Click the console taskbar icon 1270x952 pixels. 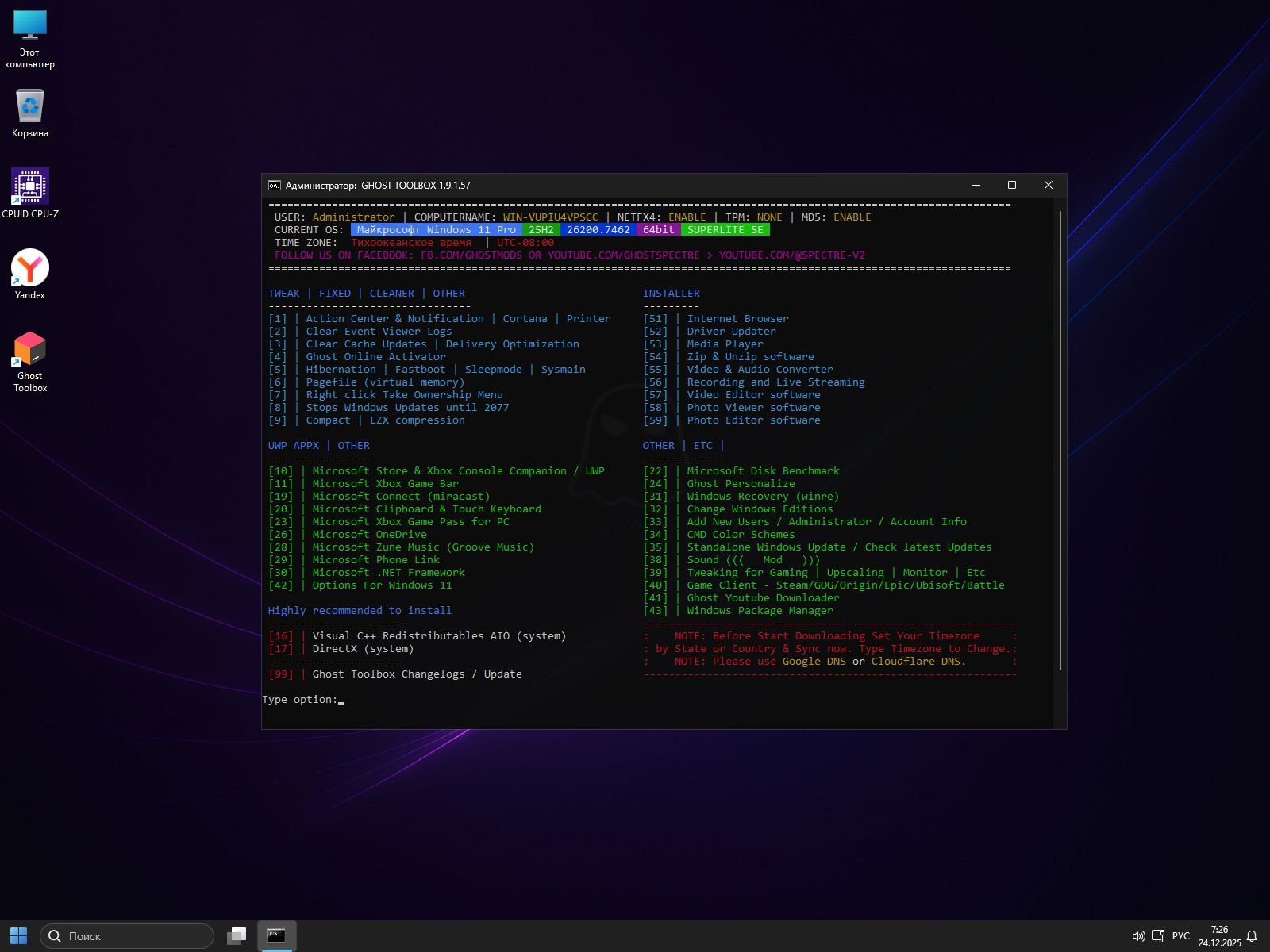tap(276, 936)
